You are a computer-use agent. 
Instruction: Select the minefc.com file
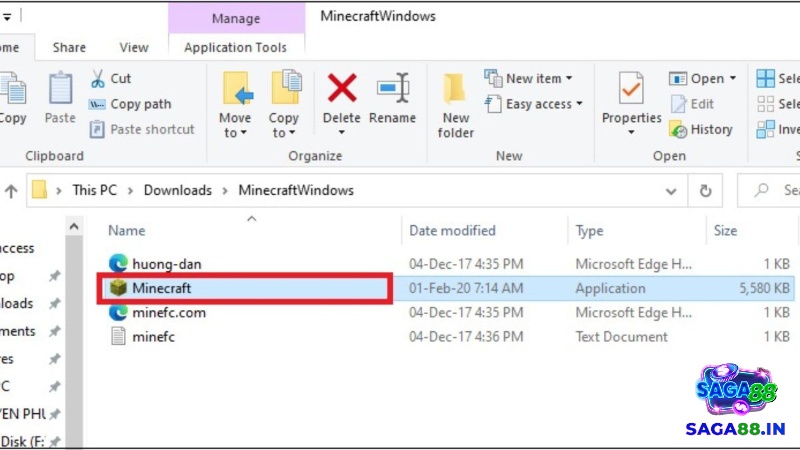tap(169, 312)
